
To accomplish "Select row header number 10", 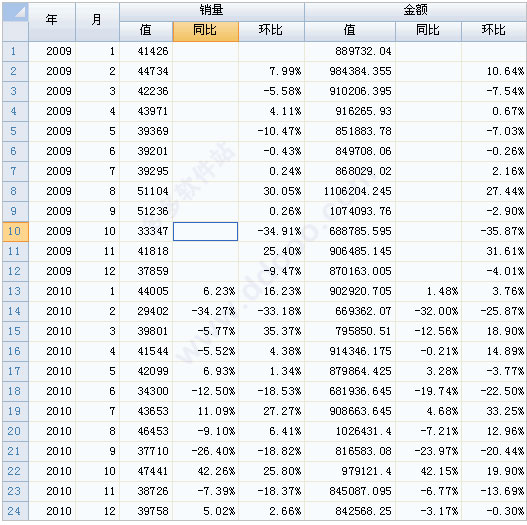I will click(x=15, y=232).
